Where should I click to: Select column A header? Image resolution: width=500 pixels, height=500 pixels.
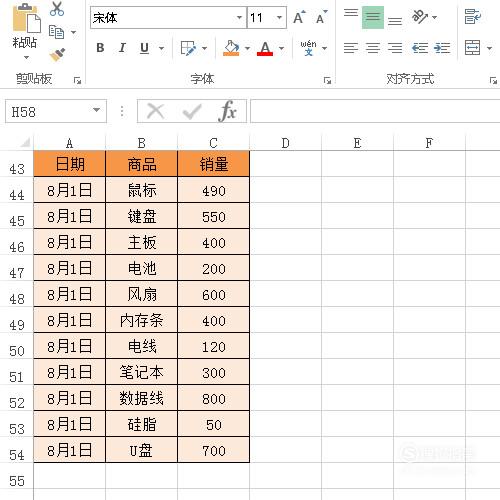pyautogui.click(x=69, y=143)
